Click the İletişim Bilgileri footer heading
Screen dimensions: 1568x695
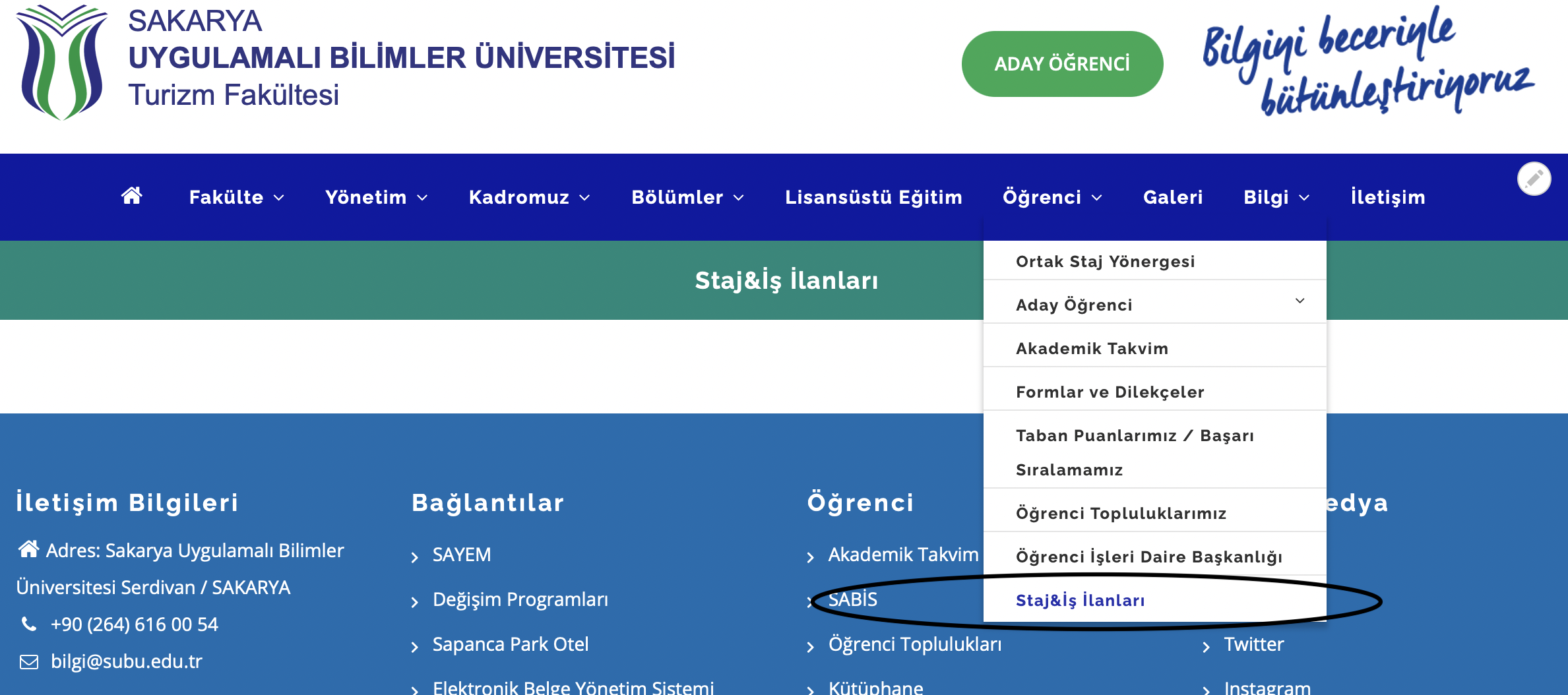tap(127, 502)
